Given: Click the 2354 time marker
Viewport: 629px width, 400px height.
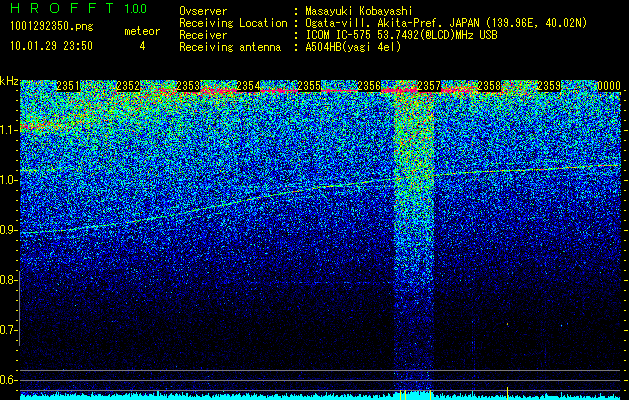Looking at the screenshot, I should [x=248, y=86].
